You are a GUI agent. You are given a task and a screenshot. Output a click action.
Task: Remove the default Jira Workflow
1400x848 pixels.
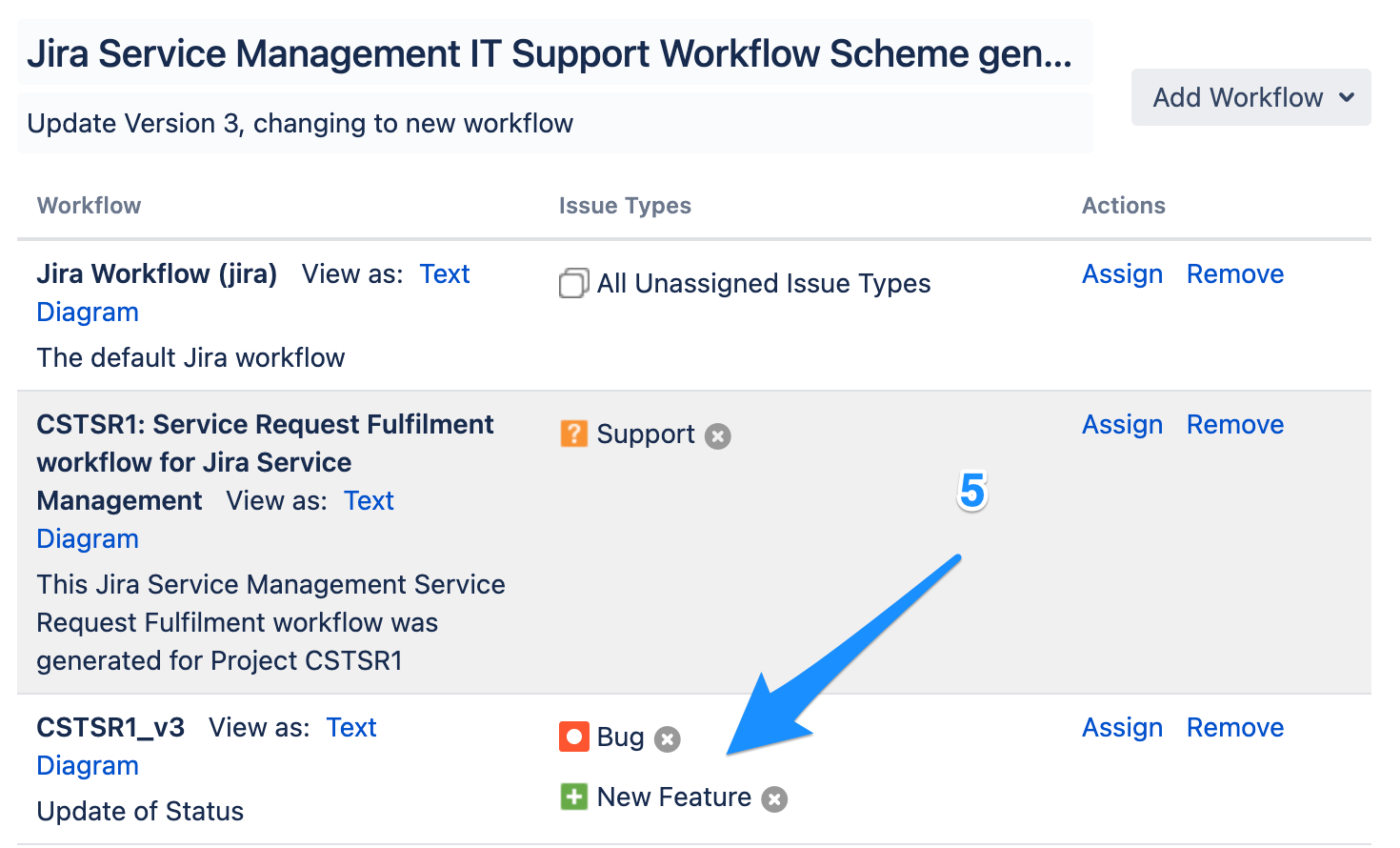[1234, 274]
